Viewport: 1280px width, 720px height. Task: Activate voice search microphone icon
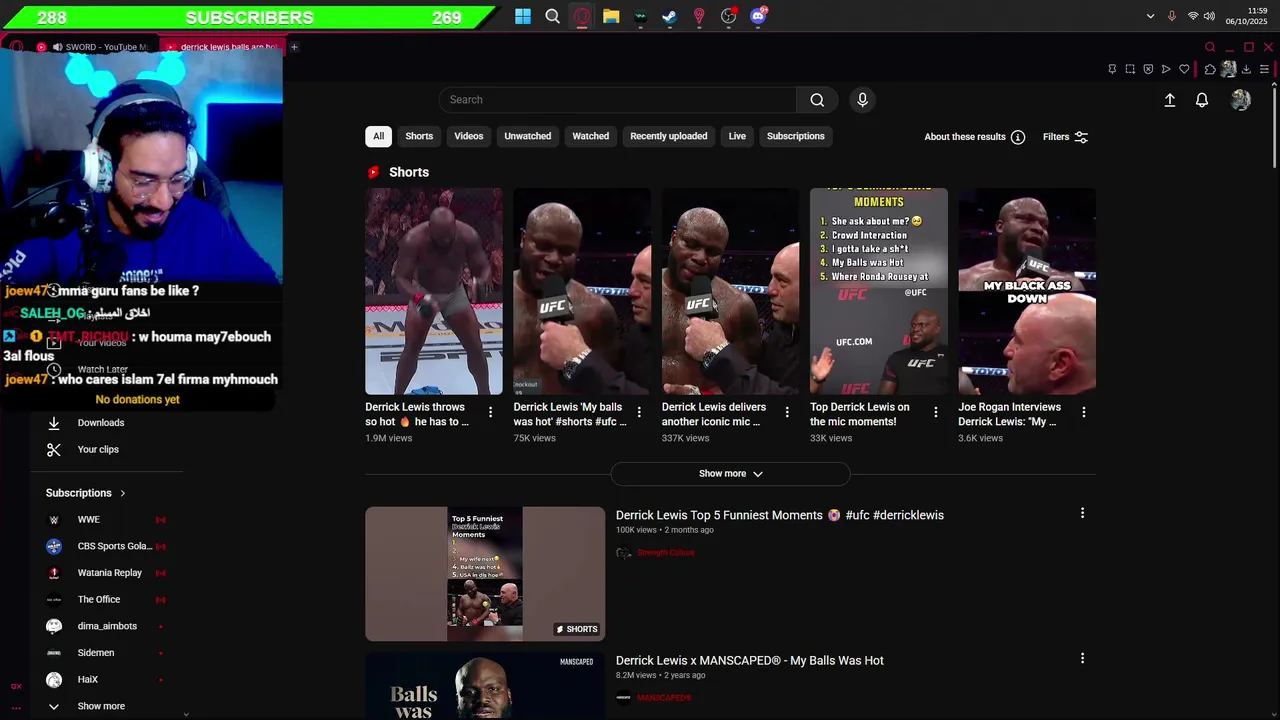coord(862,100)
